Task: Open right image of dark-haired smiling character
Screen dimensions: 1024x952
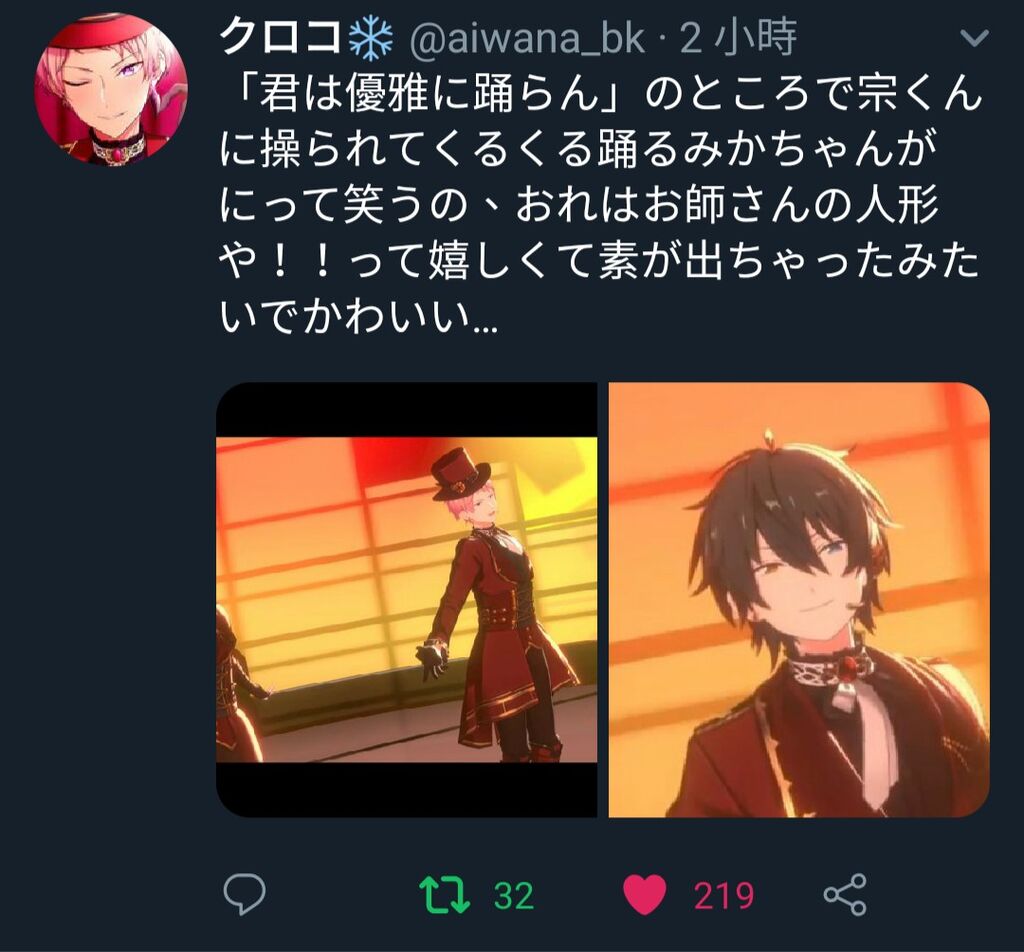Action: coord(799,599)
